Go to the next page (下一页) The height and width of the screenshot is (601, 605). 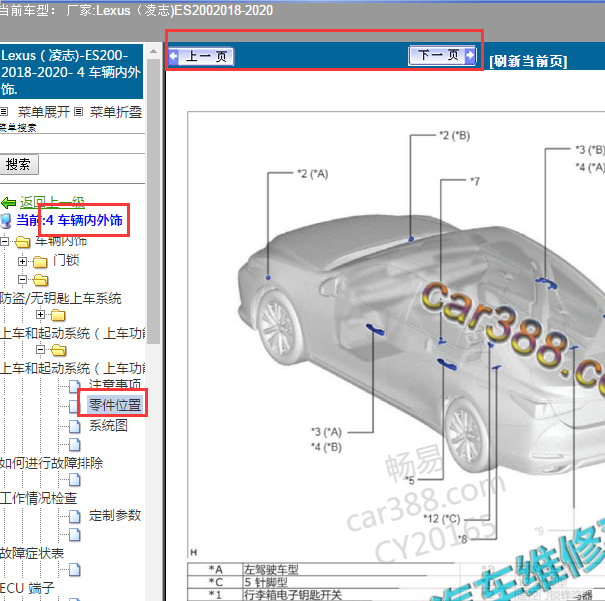click(443, 56)
